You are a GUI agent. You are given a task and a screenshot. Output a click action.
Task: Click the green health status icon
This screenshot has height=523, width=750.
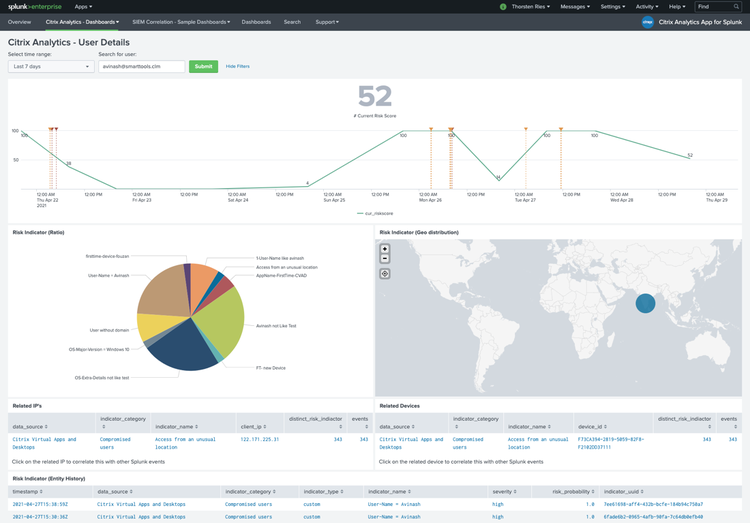click(503, 7)
